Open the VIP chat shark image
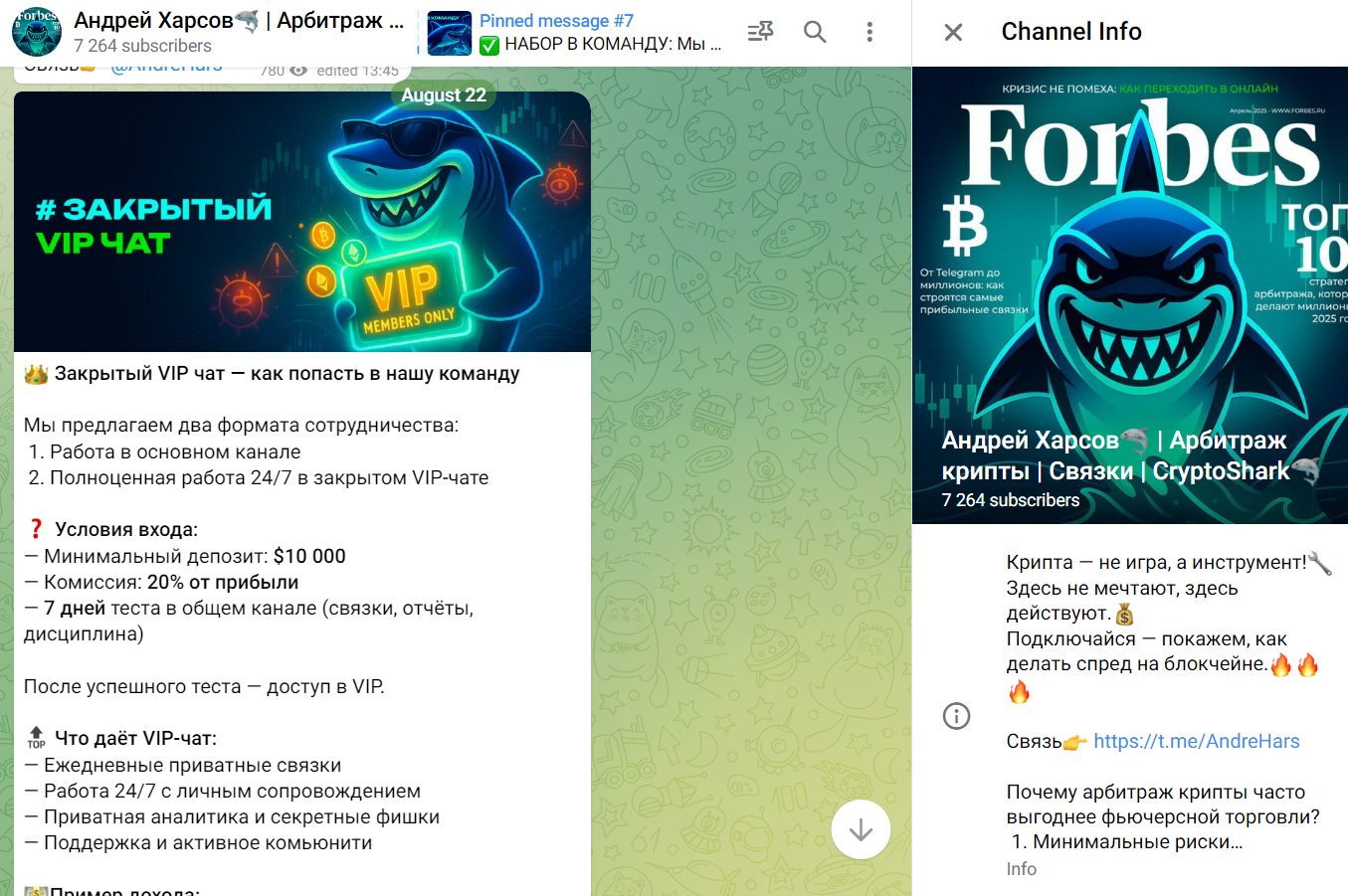 [302, 222]
